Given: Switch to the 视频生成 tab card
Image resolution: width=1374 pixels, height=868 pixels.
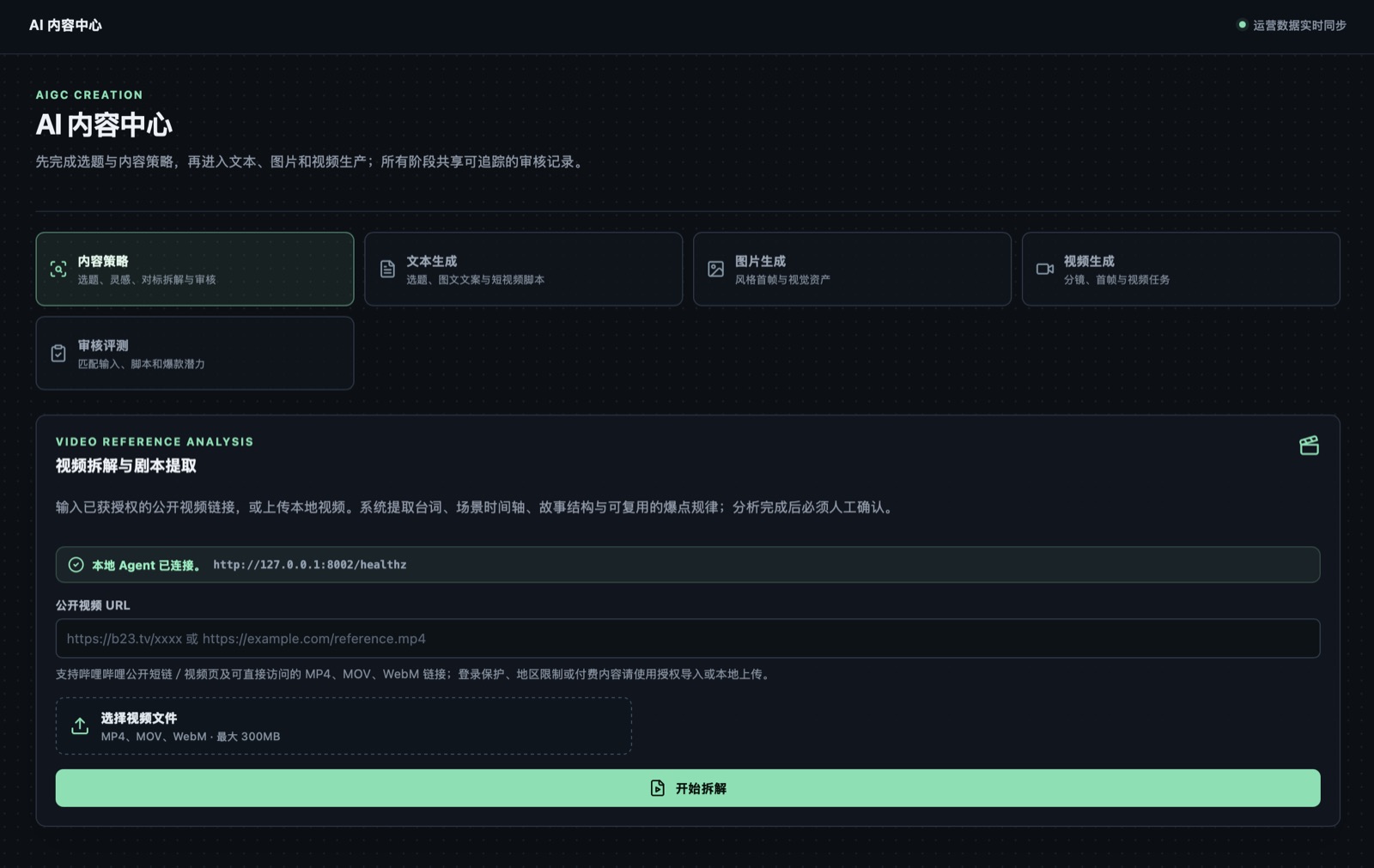Looking at the screenshot, I should pos(1181,269).
